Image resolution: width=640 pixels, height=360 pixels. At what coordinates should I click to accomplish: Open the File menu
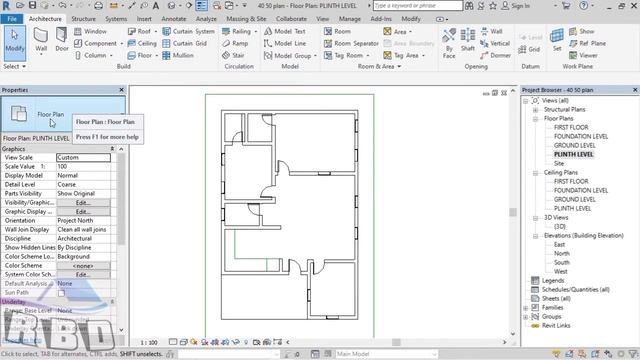tap(12, 19)
